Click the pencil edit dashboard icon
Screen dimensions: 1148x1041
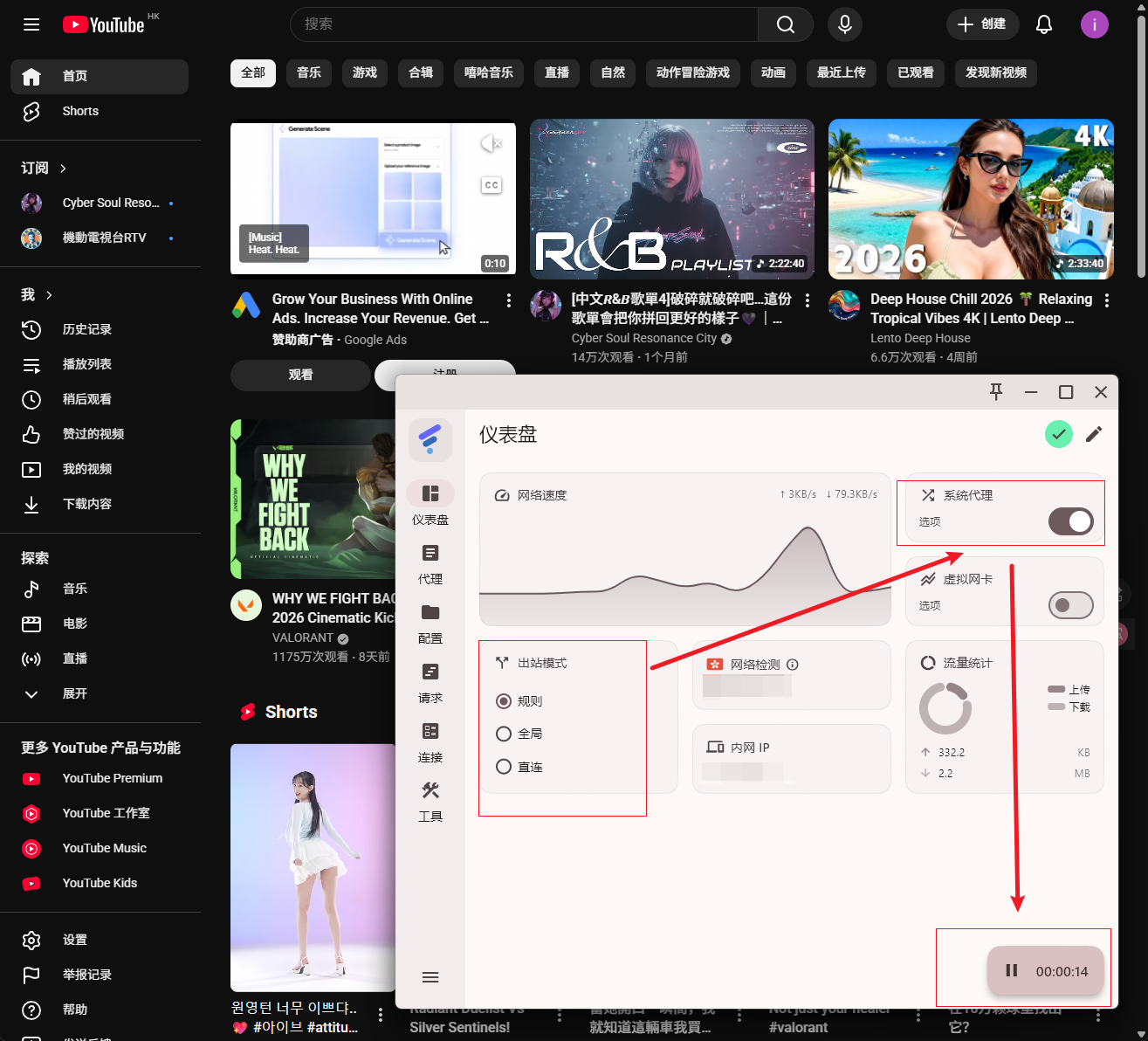coord(1093,434)
